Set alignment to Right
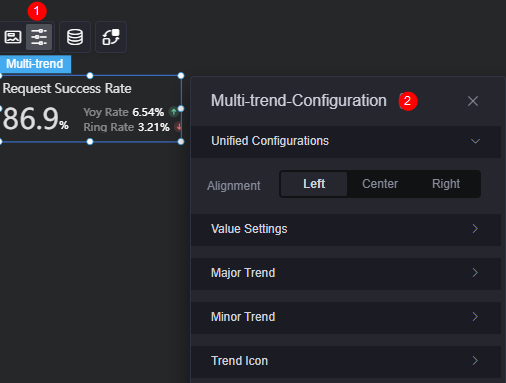 point(446,184)
